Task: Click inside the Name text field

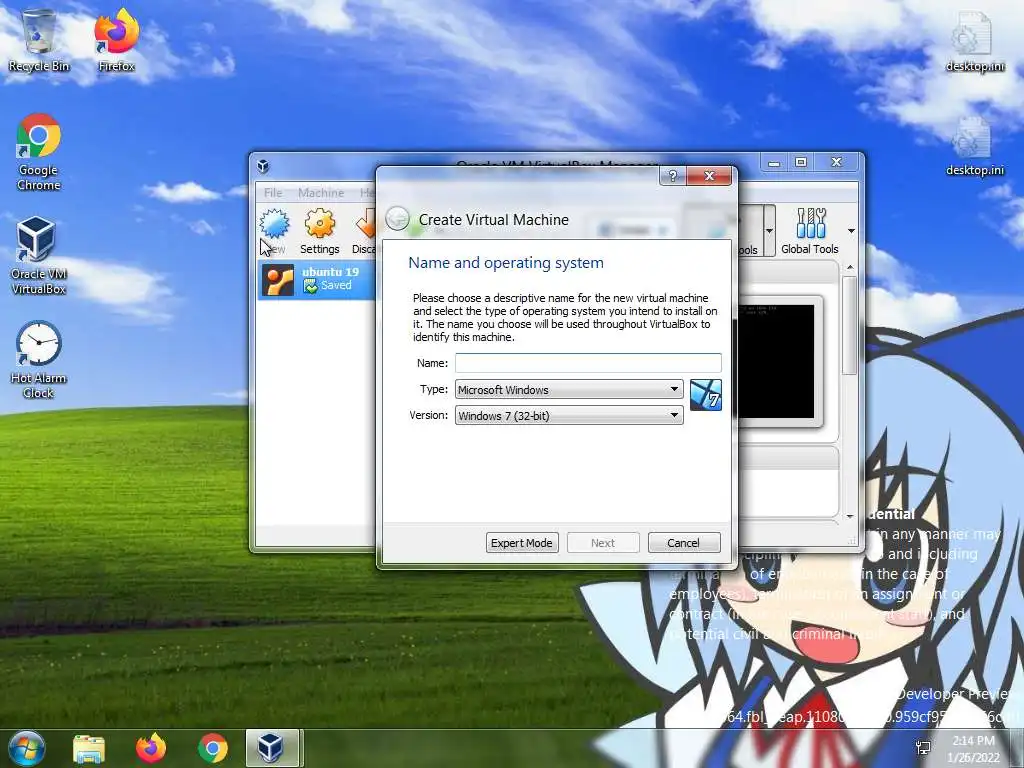Action: click(588, 362)
